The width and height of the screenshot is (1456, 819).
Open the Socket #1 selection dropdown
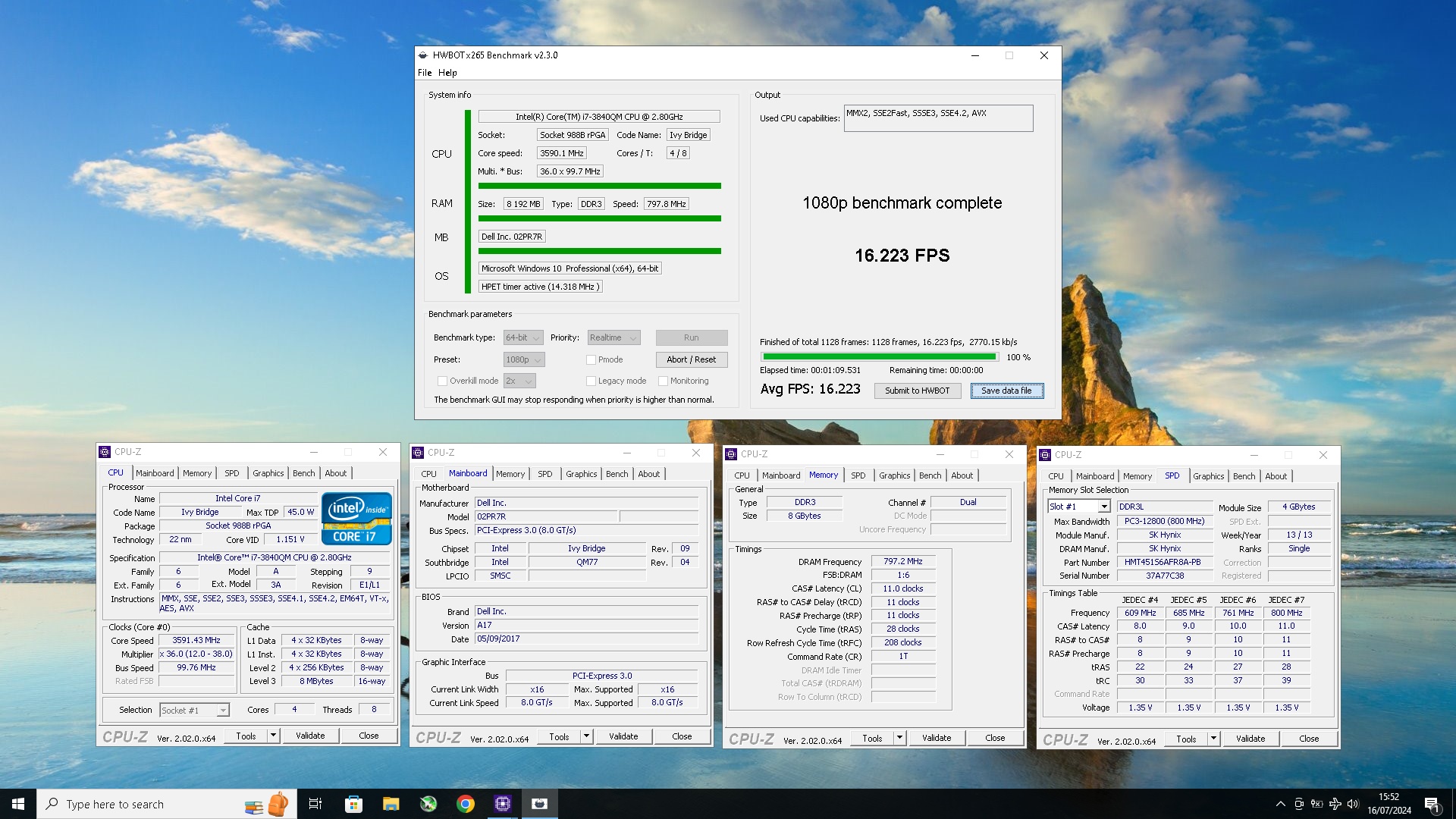[x=194, y=711]
